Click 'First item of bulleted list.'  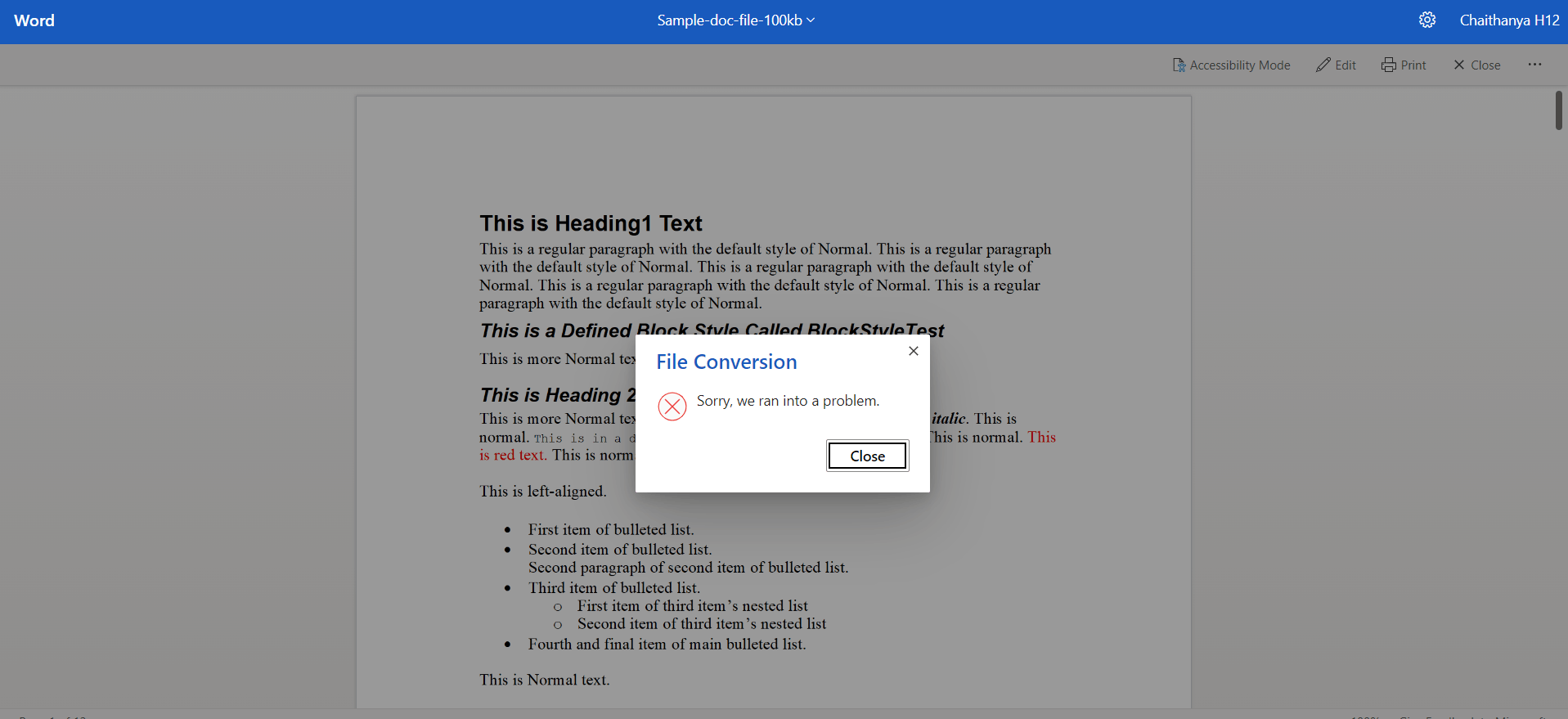[x=611, y=529]
